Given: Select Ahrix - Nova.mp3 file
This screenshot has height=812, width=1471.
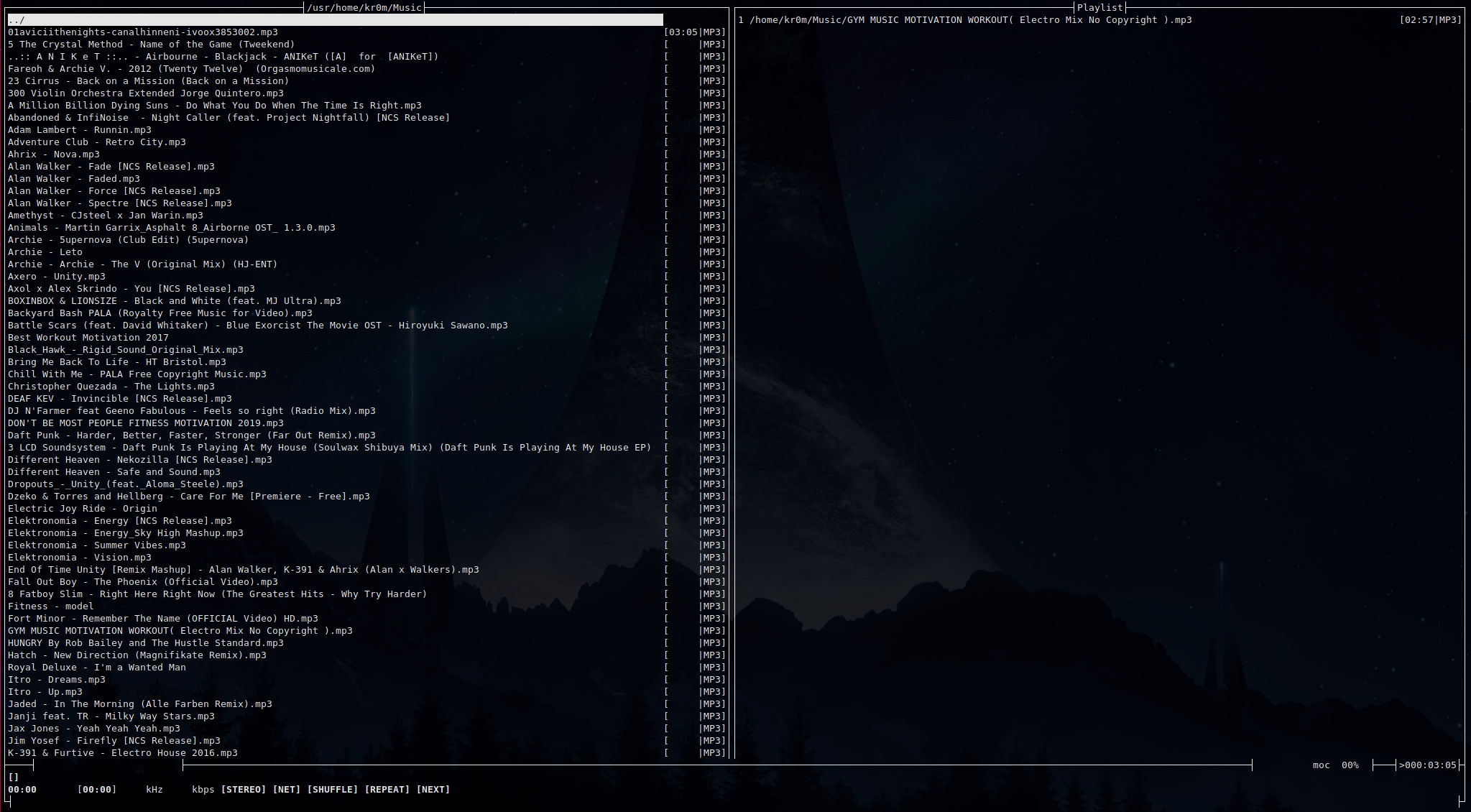Looking at the screenshot, I should [x=54, y=154].
